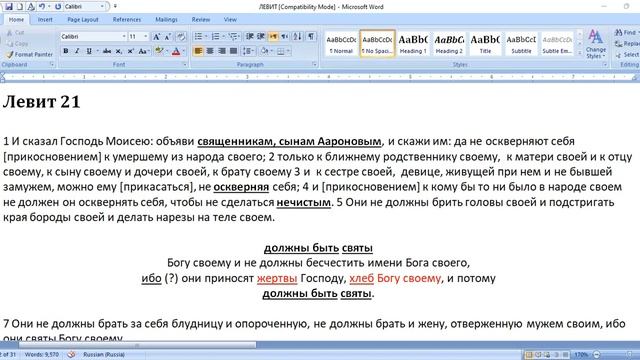The height and width of the screenshot is (360, 640).
Task: Open the Font dialog launcher
Action: coord(184,64)
